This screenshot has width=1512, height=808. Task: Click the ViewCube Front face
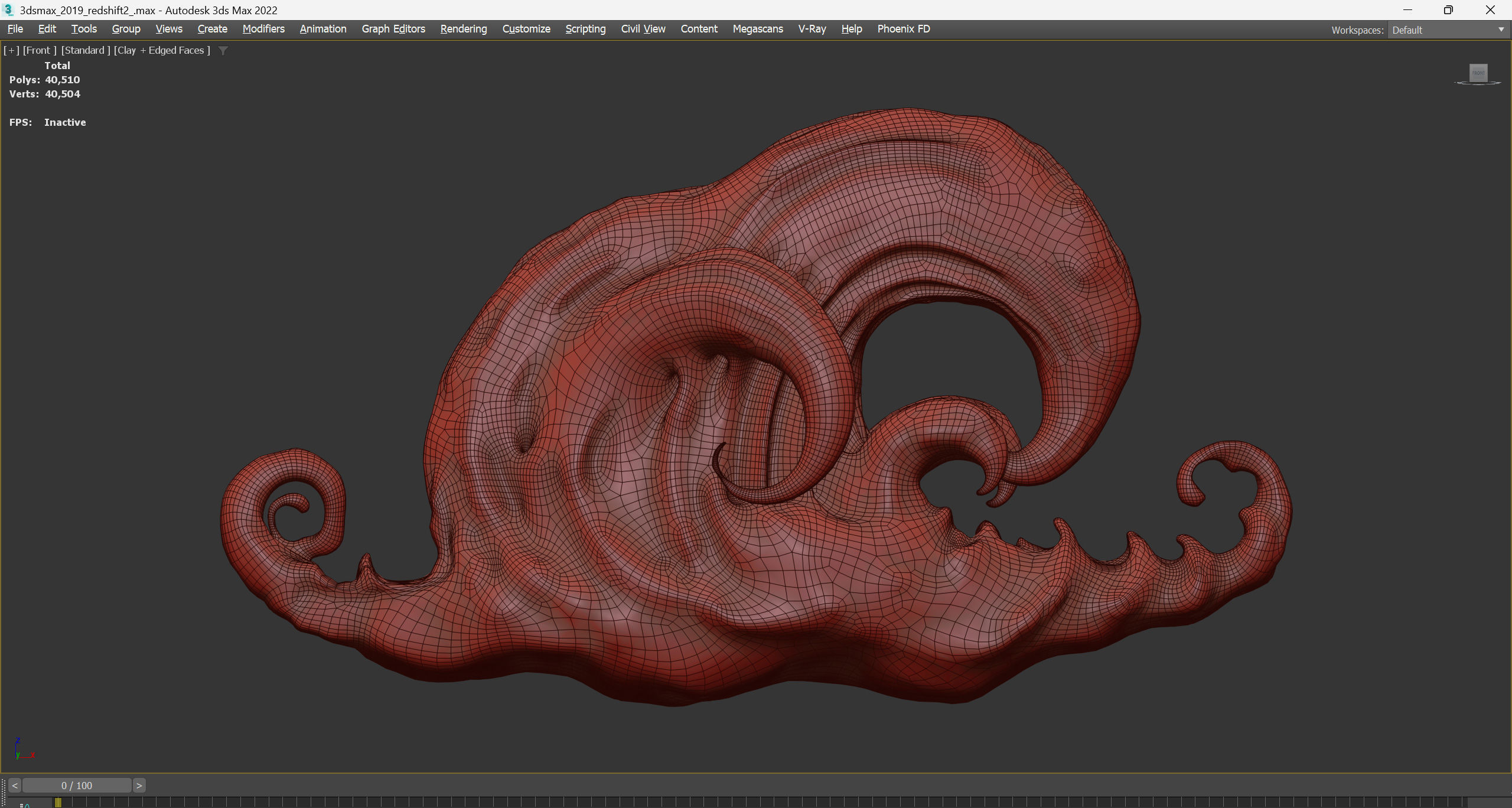1478,73
